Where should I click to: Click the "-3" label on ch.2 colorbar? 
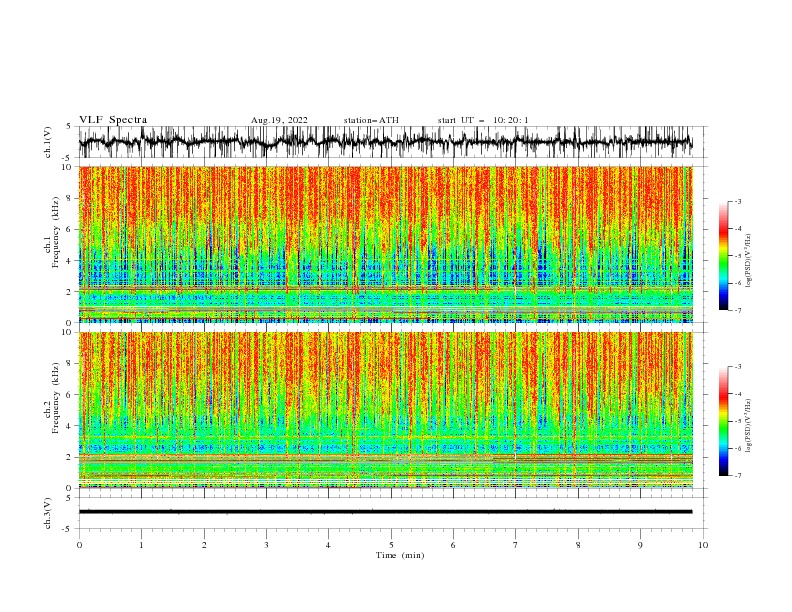click(737, 367)
